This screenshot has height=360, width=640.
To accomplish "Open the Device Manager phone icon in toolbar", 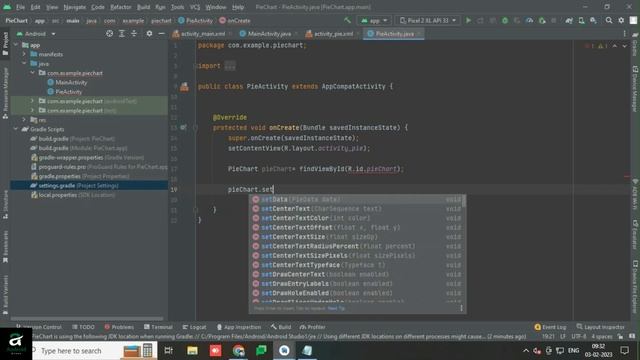I will tap(581, 20).
